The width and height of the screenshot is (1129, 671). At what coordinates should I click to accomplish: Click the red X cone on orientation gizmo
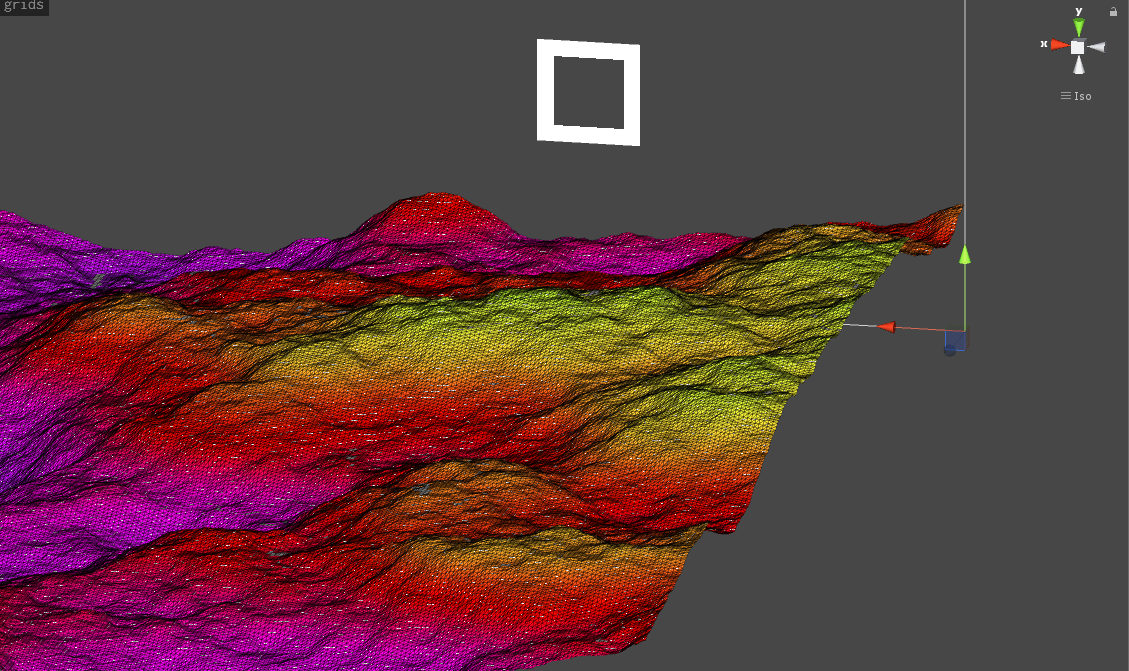pos(1060,45)
